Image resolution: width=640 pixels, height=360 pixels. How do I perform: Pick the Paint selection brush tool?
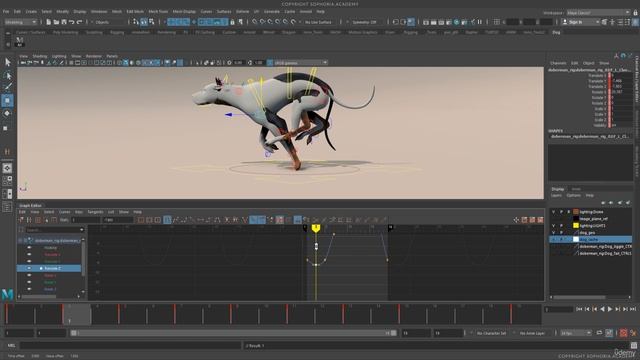click(x=7, y=87)
